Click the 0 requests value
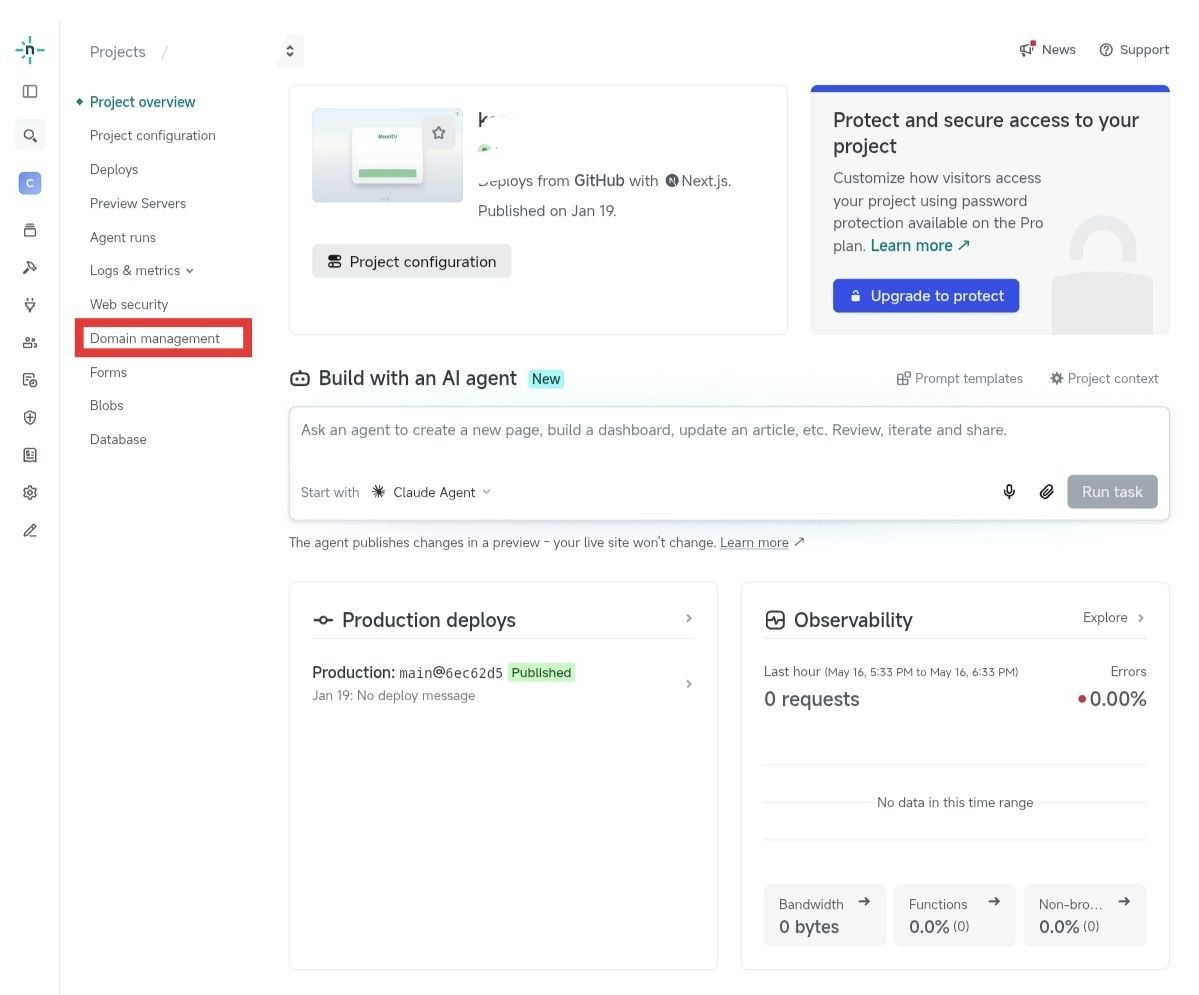The width and height of the screenshot is (1199, 995). click(811, 699)
